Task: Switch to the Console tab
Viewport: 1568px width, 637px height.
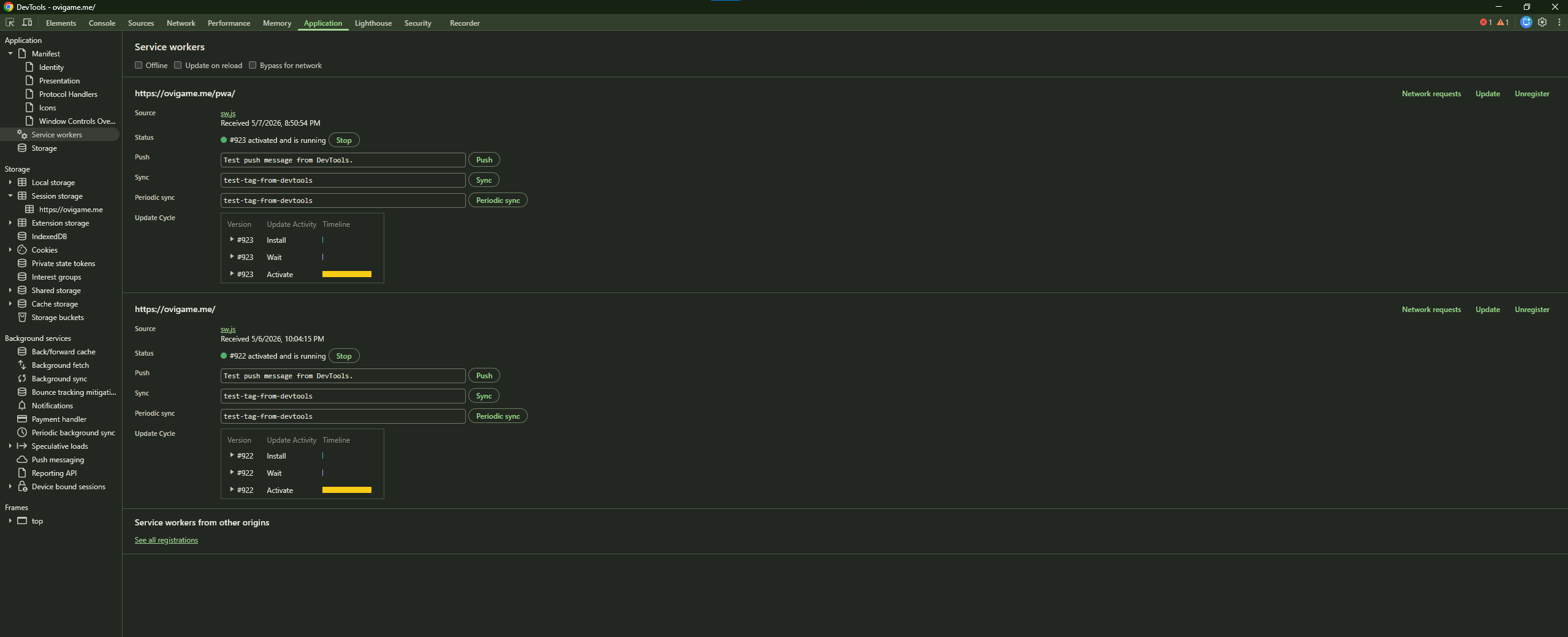Action: (102, 23)
